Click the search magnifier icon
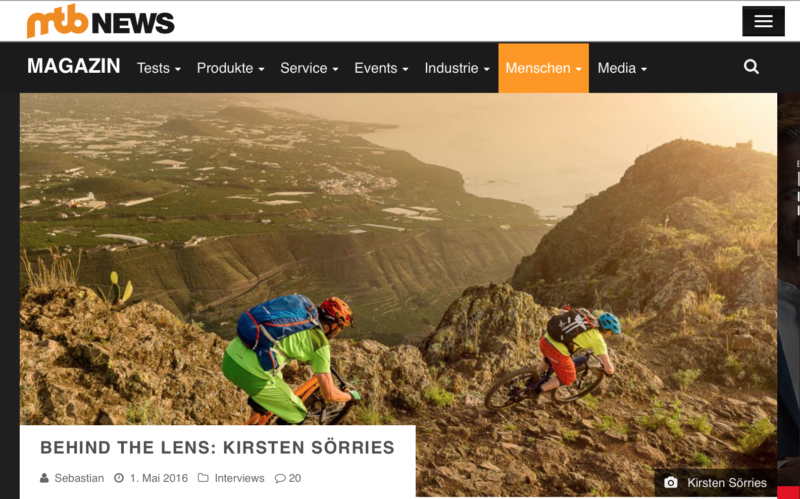 751,67
